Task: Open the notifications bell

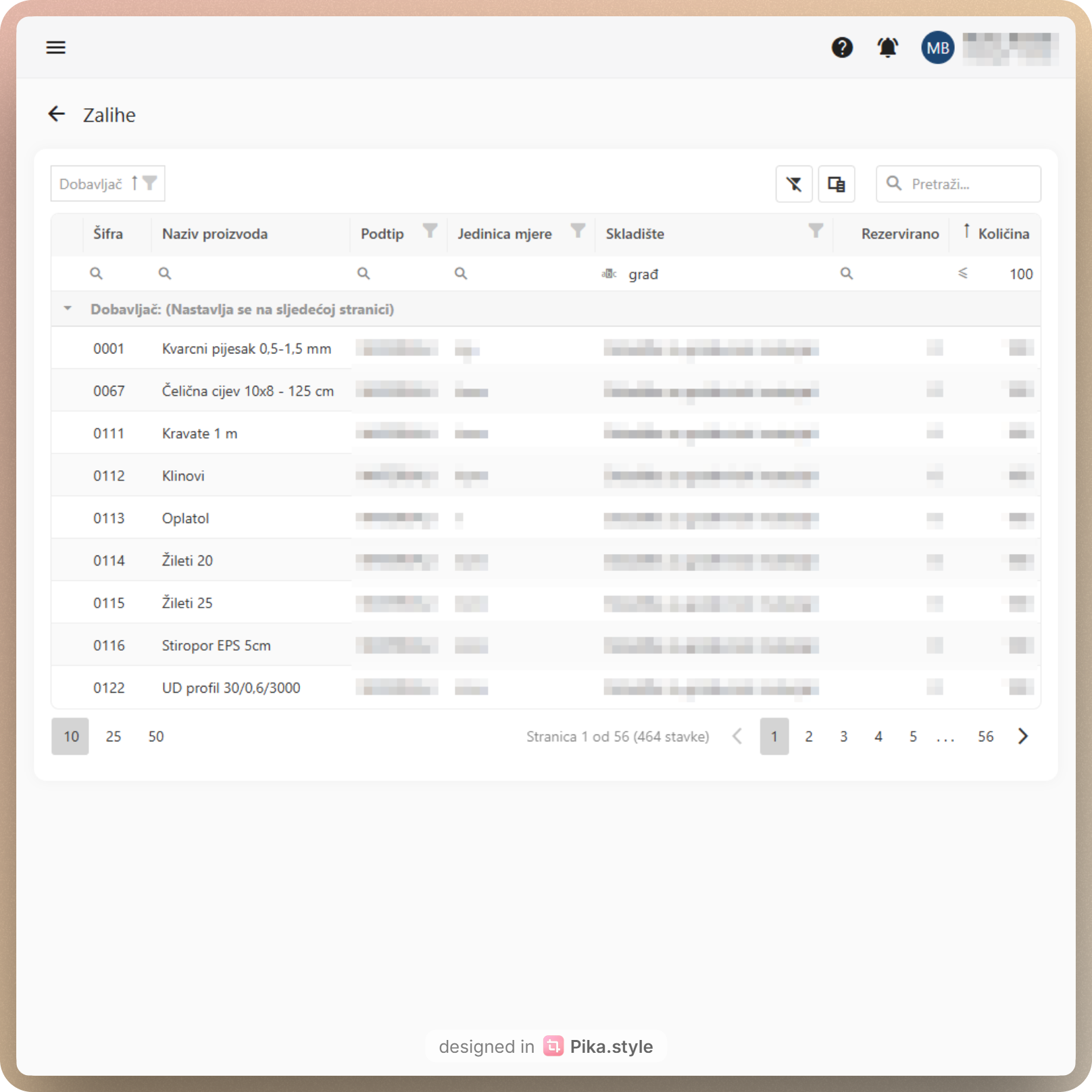Action: (x=887, y=47)
